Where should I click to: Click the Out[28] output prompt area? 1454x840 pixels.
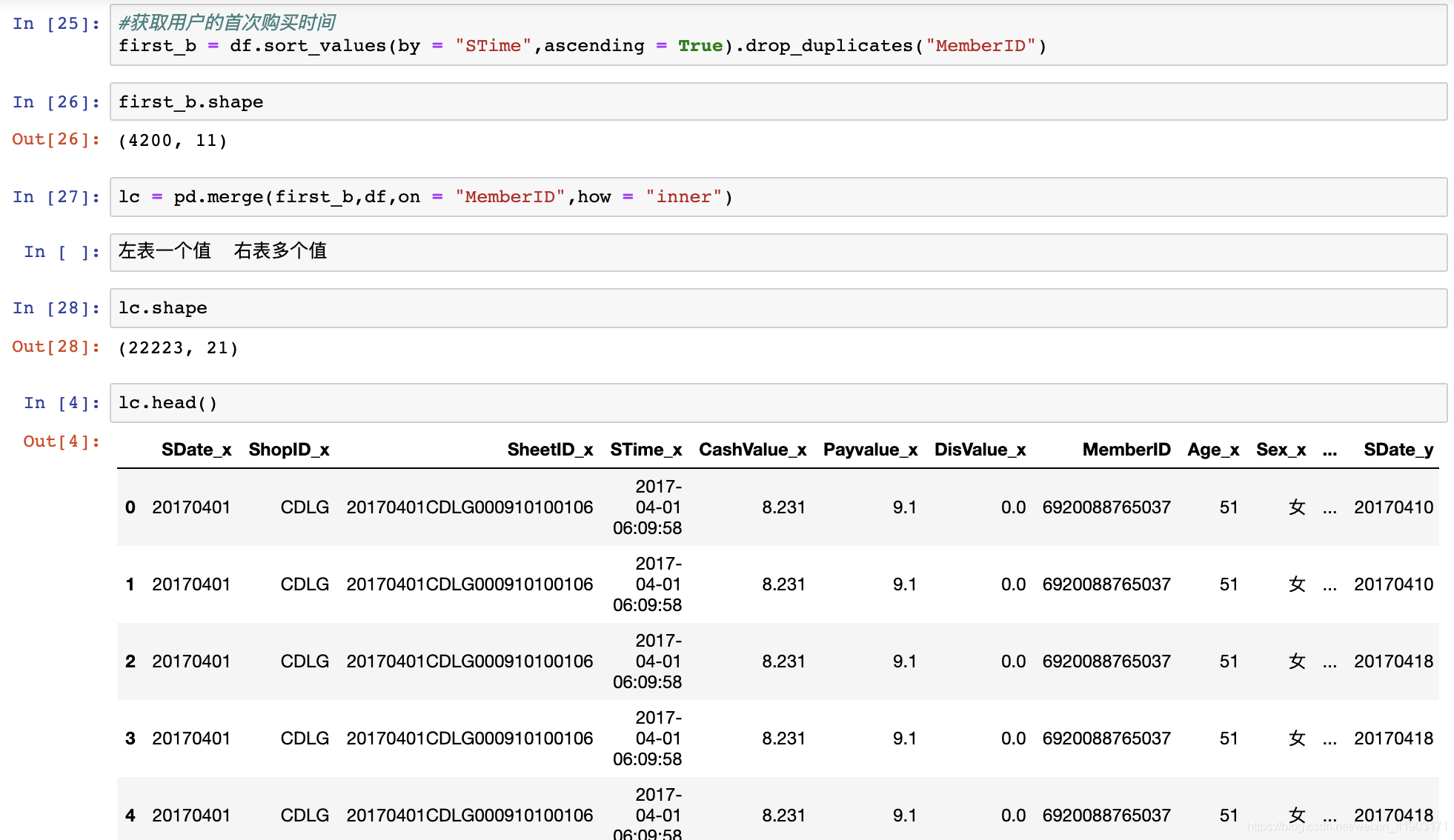coord(56,347)
